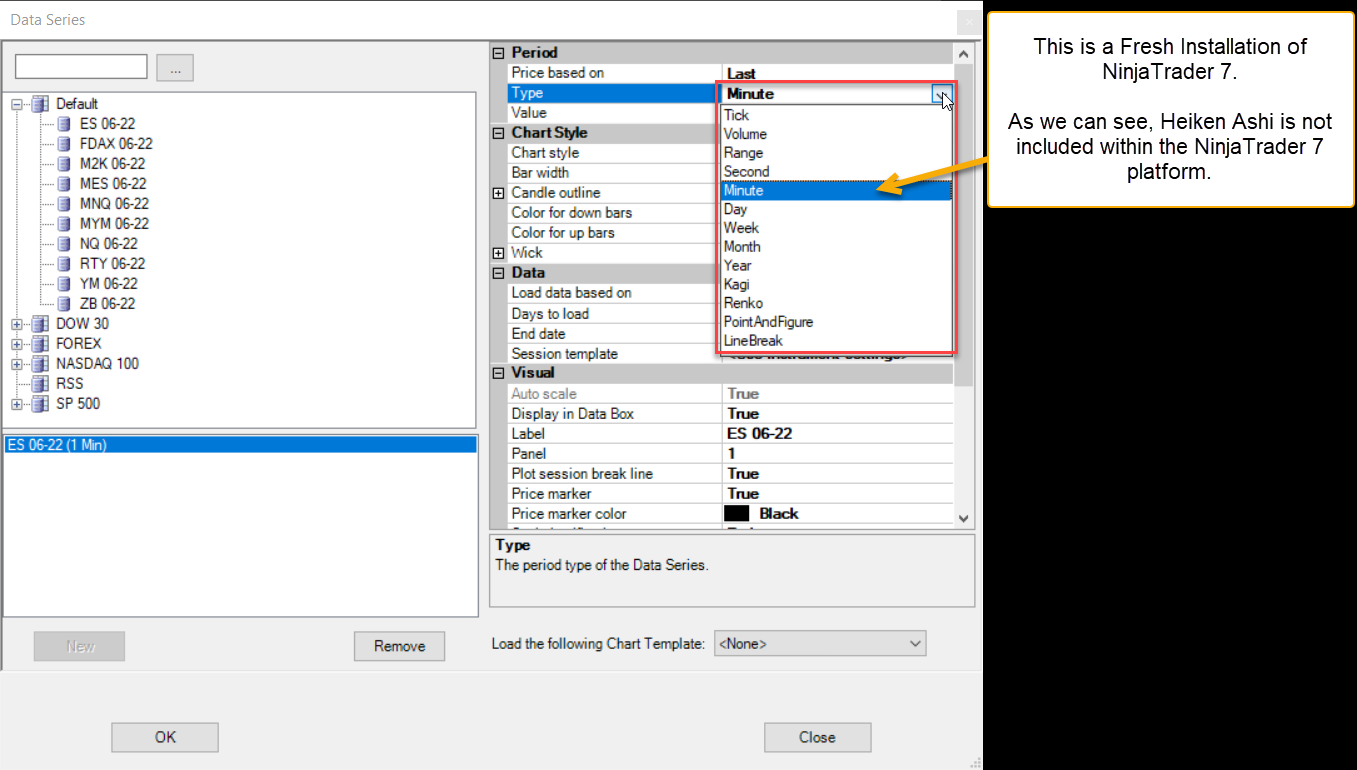Viewport: 1357px width, 770px height.
Task: Select the RSS instrument list
Action: [69, 384]
